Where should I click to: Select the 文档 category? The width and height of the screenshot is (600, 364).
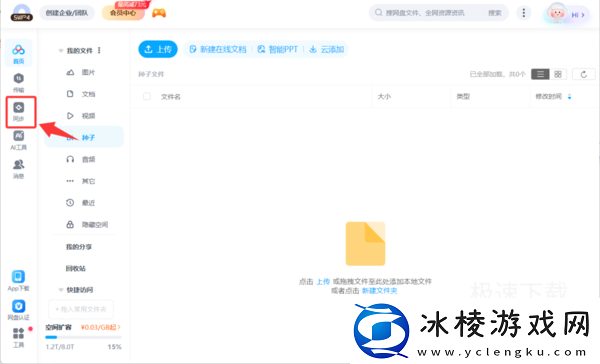(x=84, y=94)
